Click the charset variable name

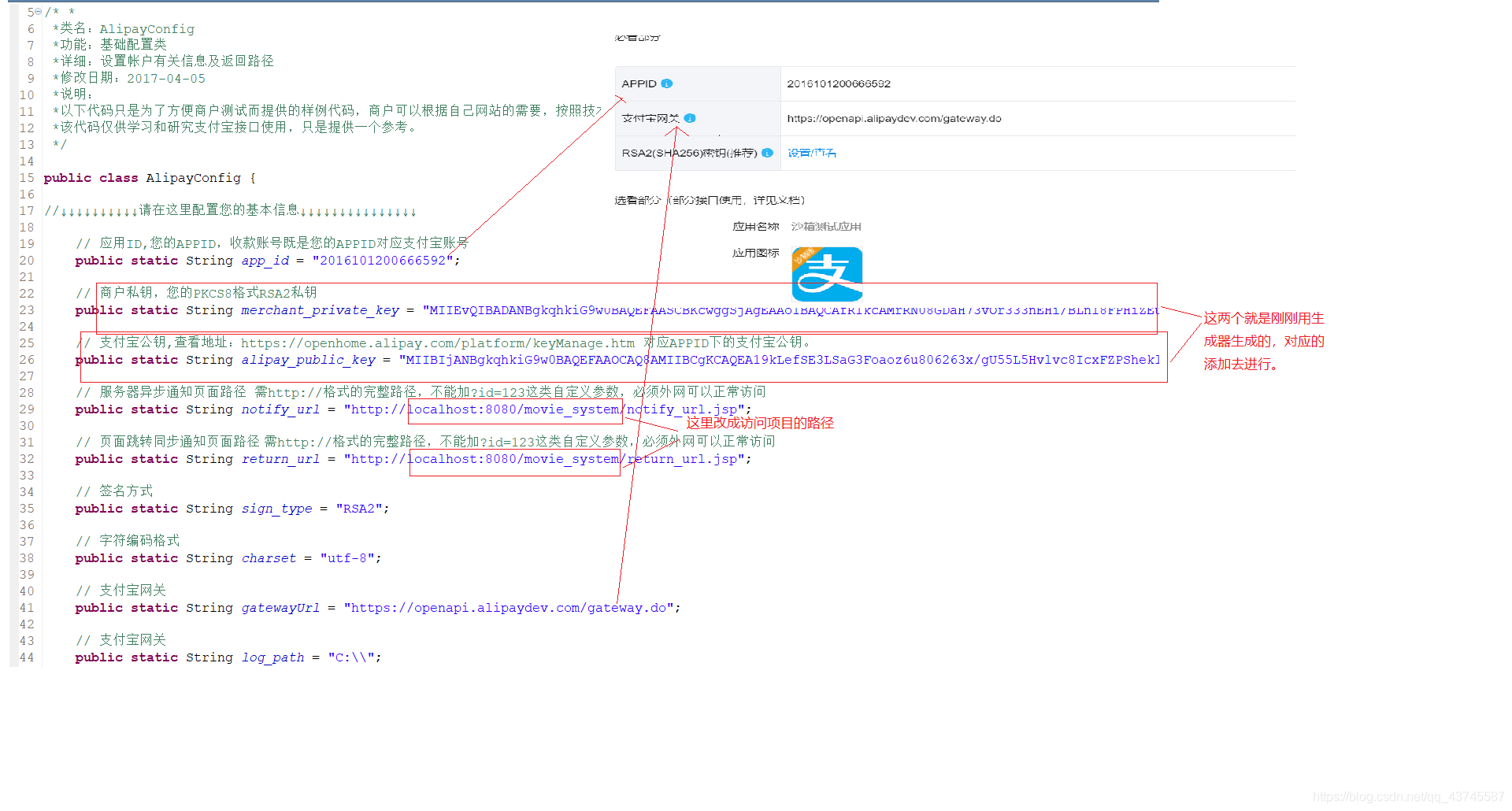click(269, 558)
